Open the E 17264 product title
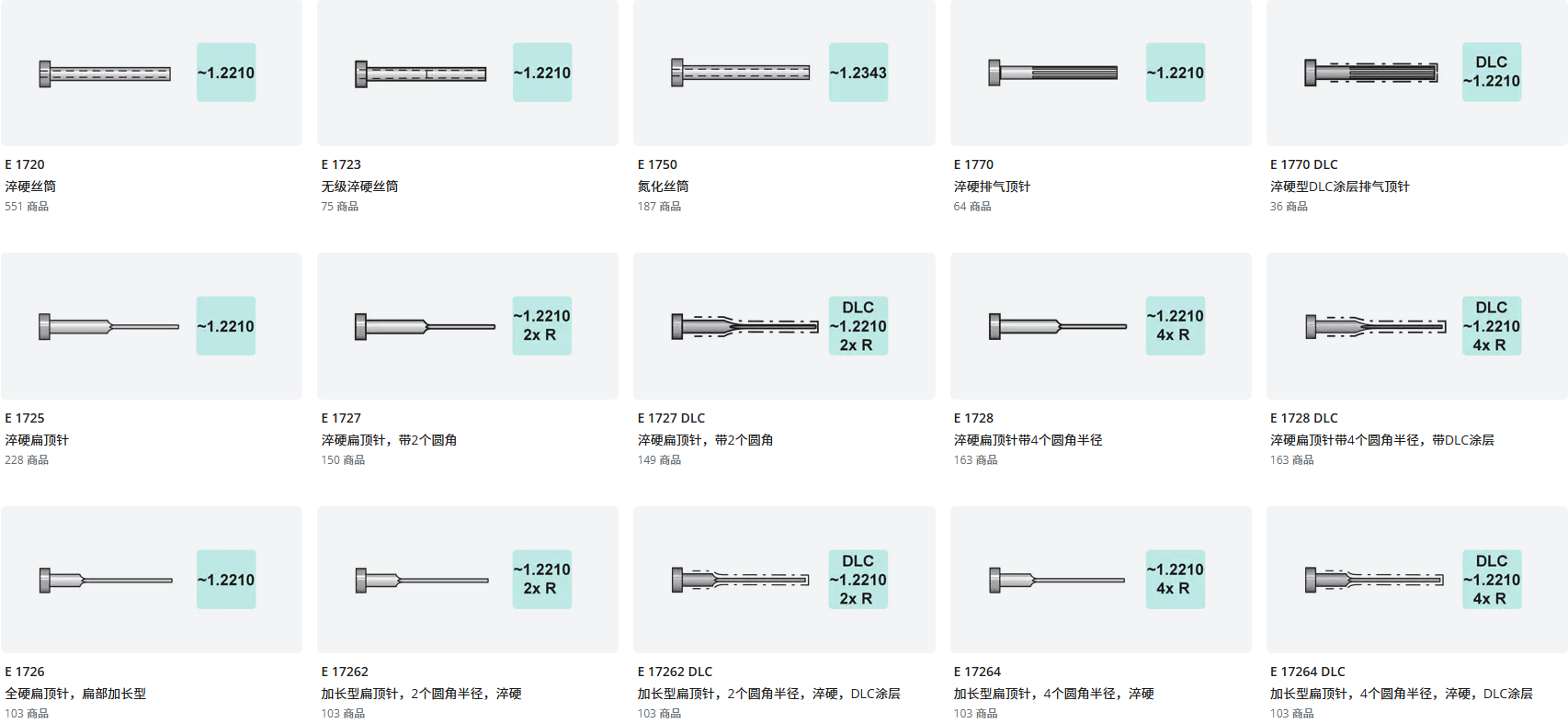The width and height of the screenshot is (1568, 723). (x=977, y=672)
